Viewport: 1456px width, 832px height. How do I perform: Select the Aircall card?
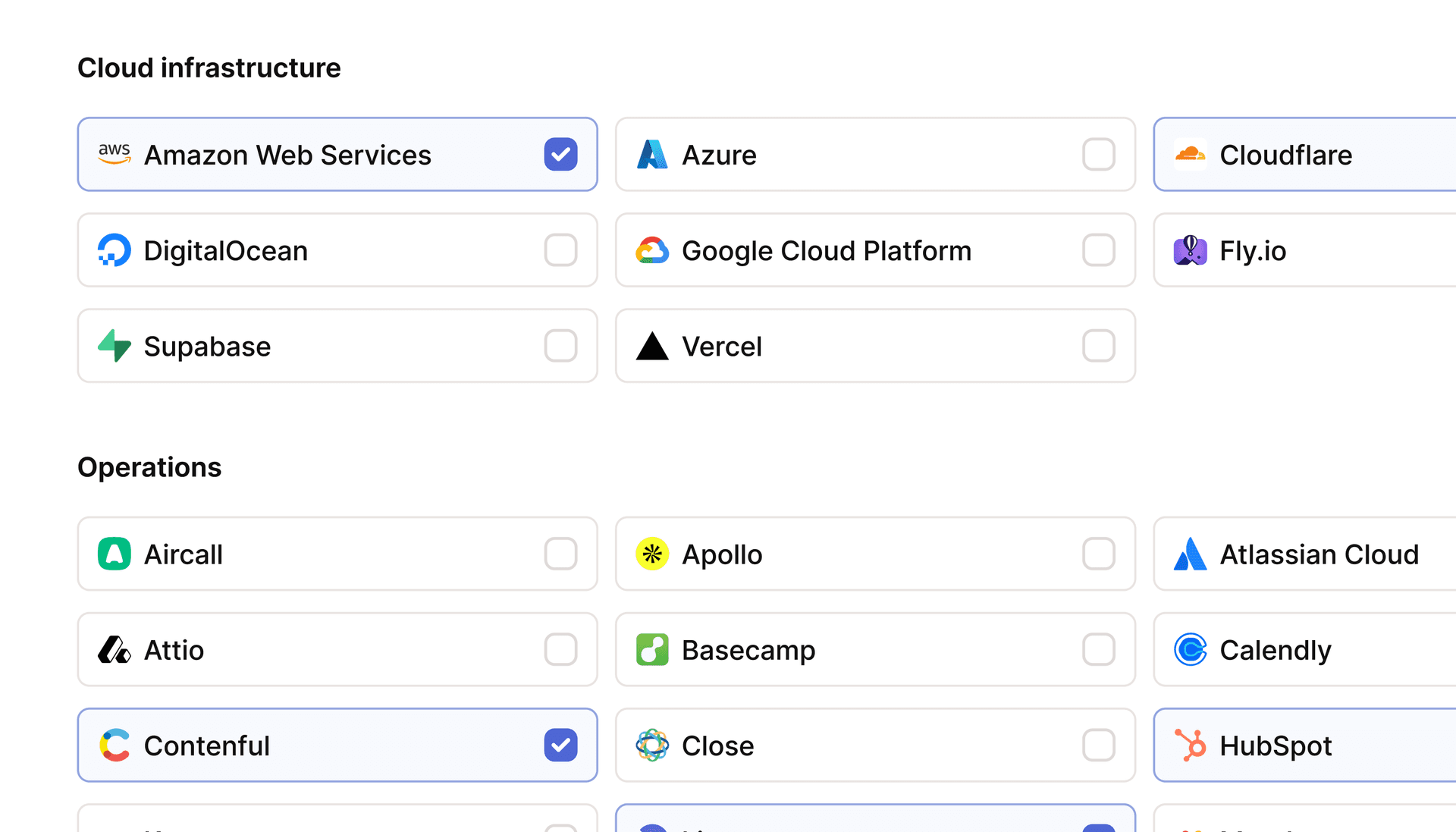pyautogui.click(x=337, y=554)
